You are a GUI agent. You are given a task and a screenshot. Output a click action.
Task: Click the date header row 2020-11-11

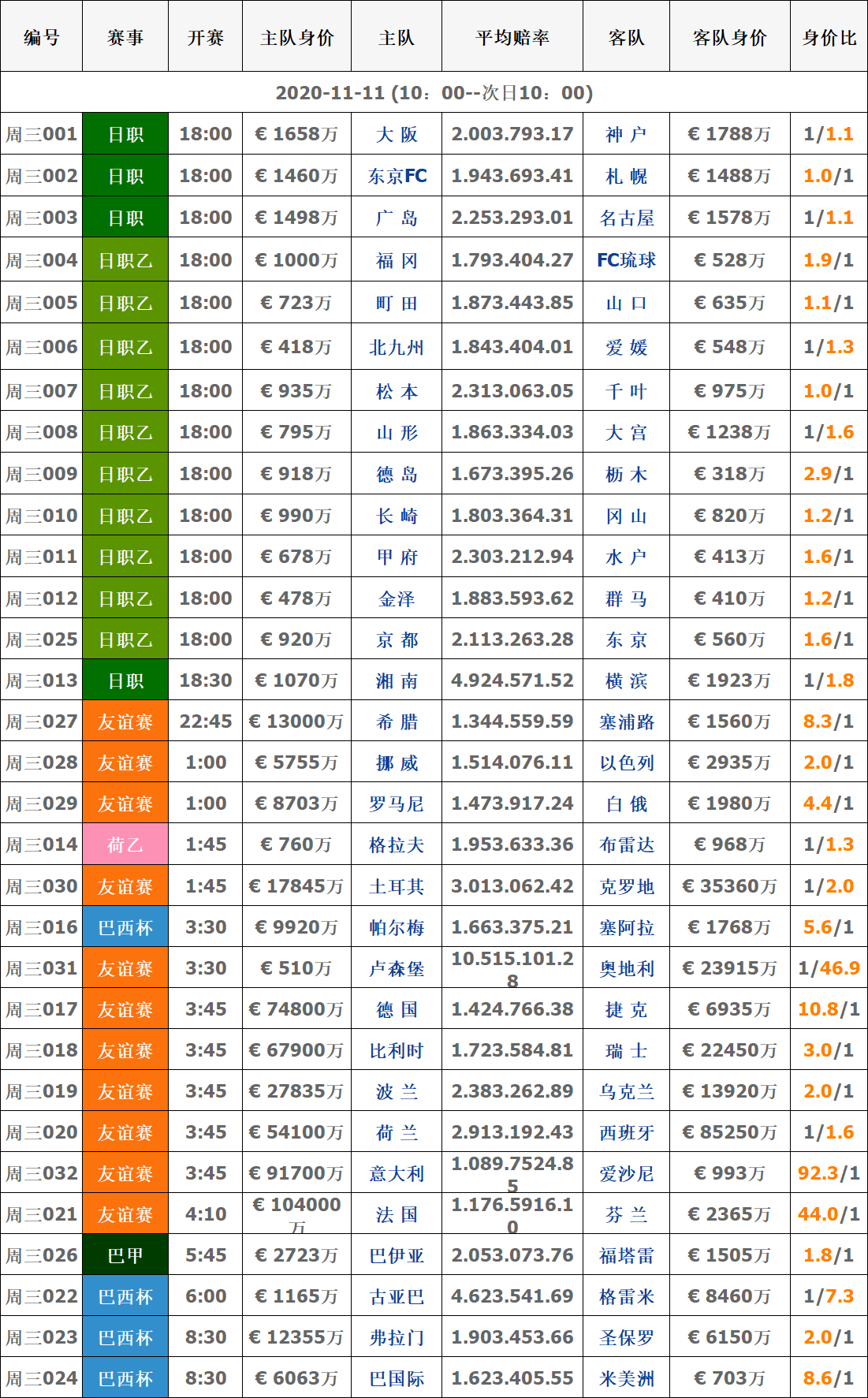434,92
